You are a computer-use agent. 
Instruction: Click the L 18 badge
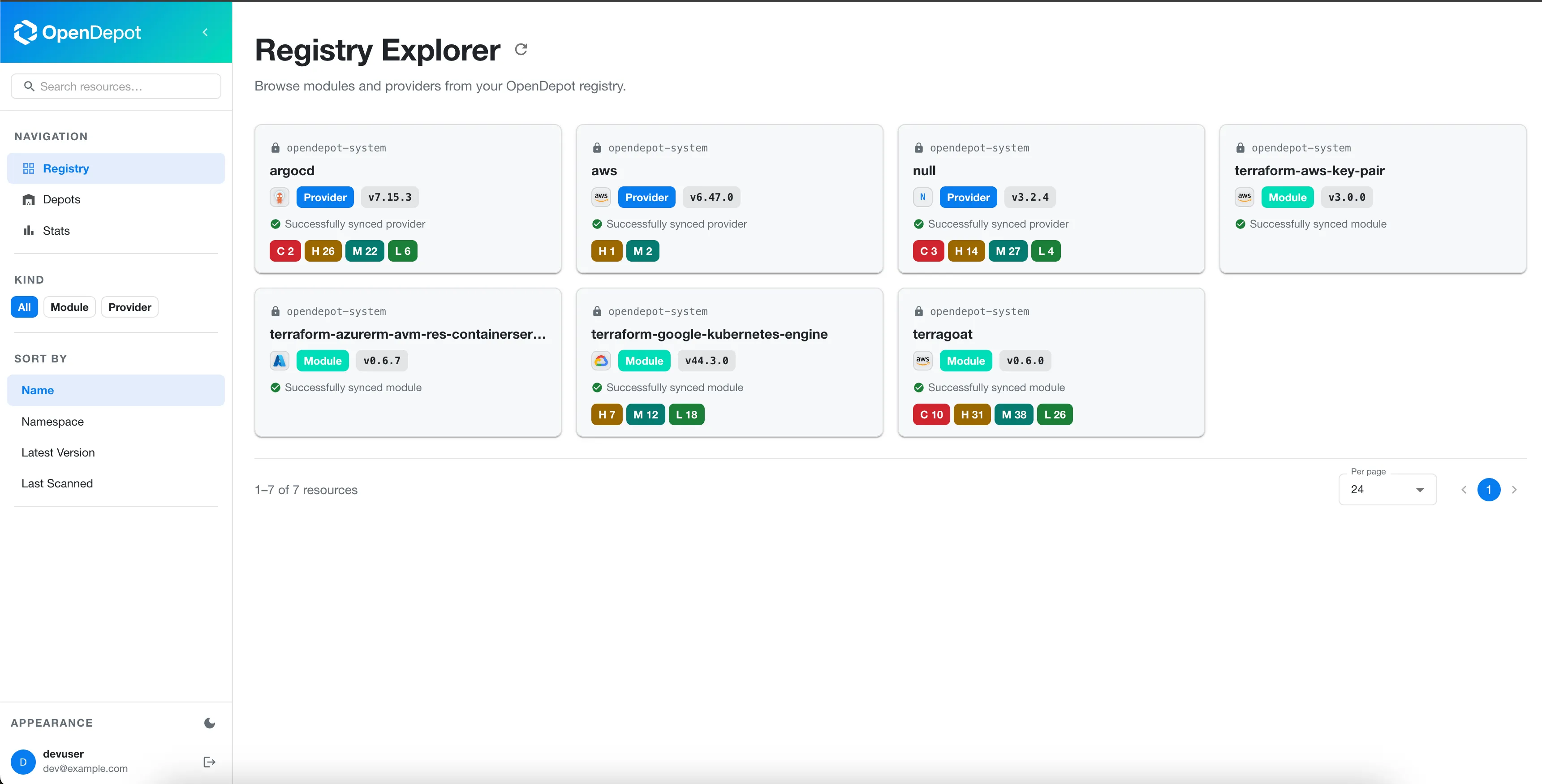pyautogui.click(x=687, y=415)
